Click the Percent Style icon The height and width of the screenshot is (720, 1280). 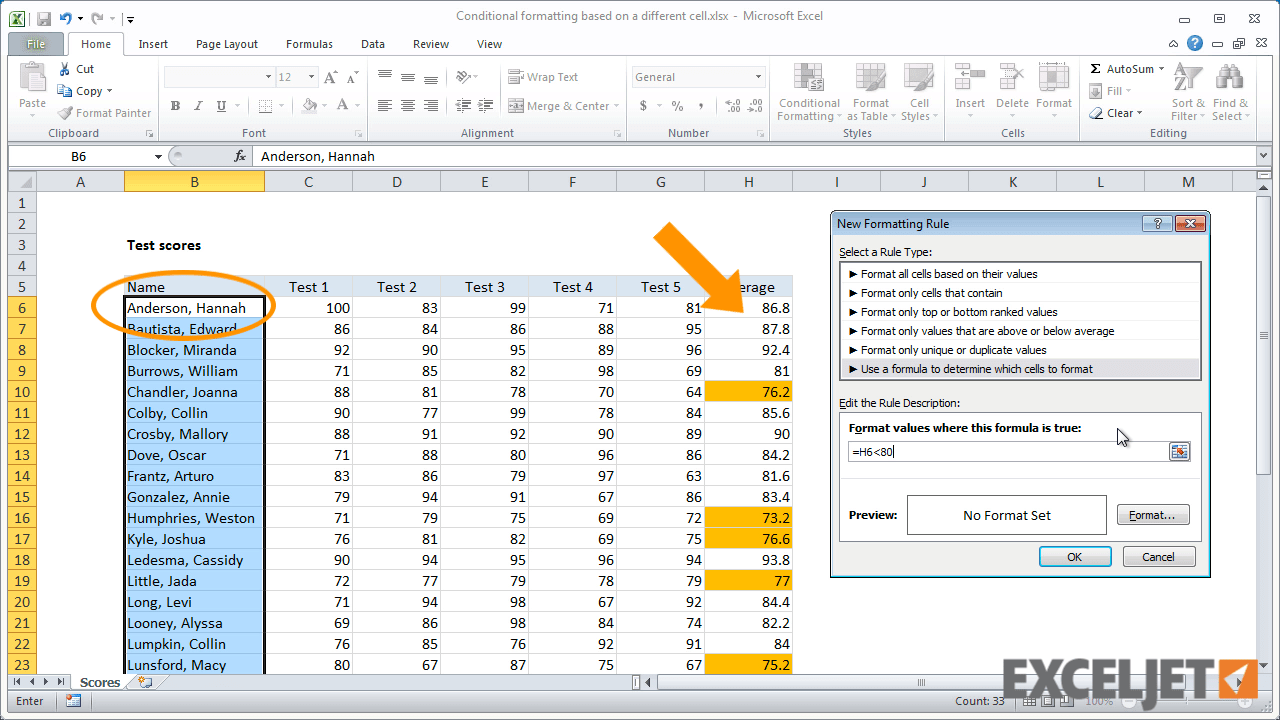675,105
